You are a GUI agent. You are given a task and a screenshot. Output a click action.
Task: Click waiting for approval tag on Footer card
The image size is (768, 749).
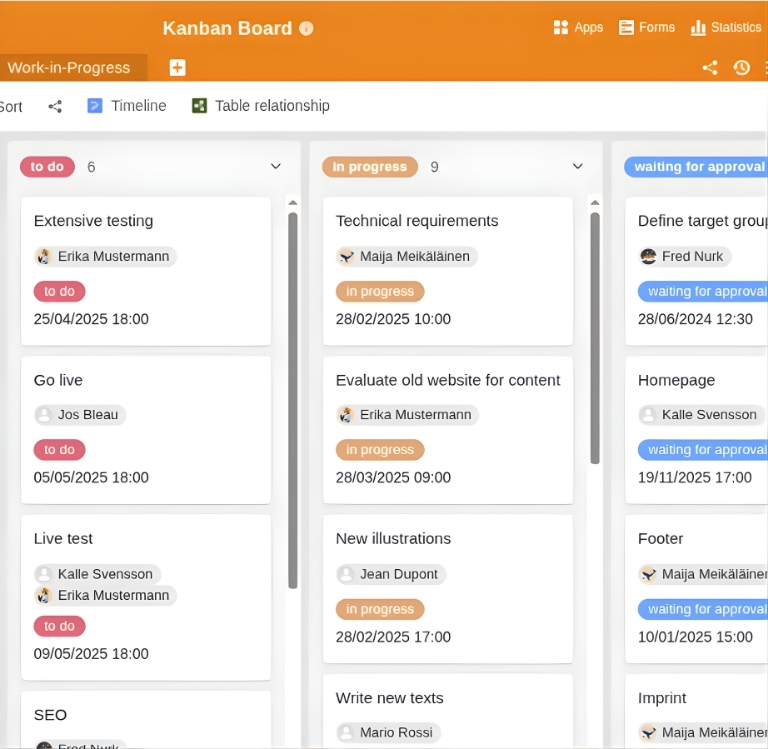[703, 609]
